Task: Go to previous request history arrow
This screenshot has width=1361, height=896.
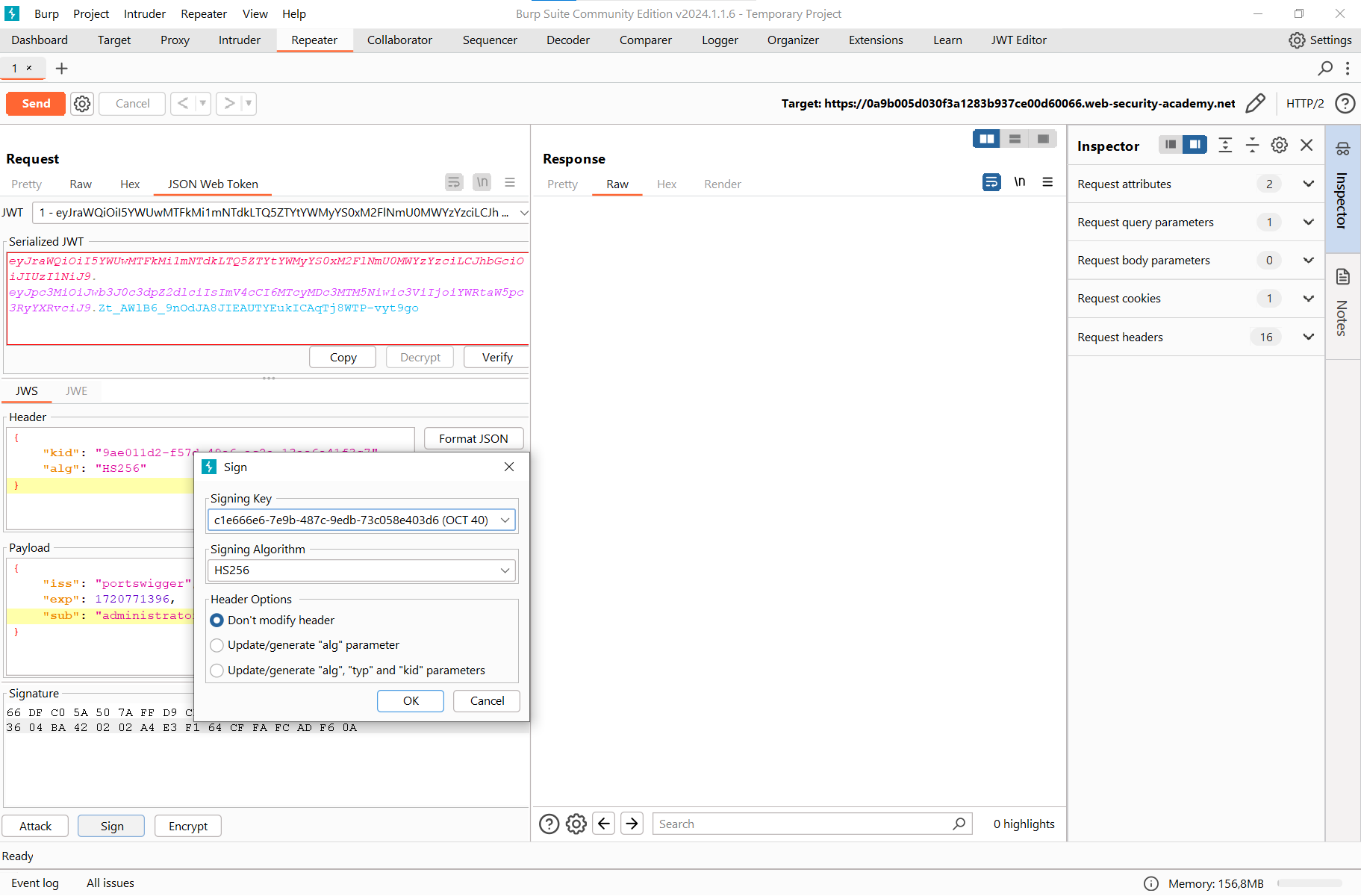Action: point(183,103)
